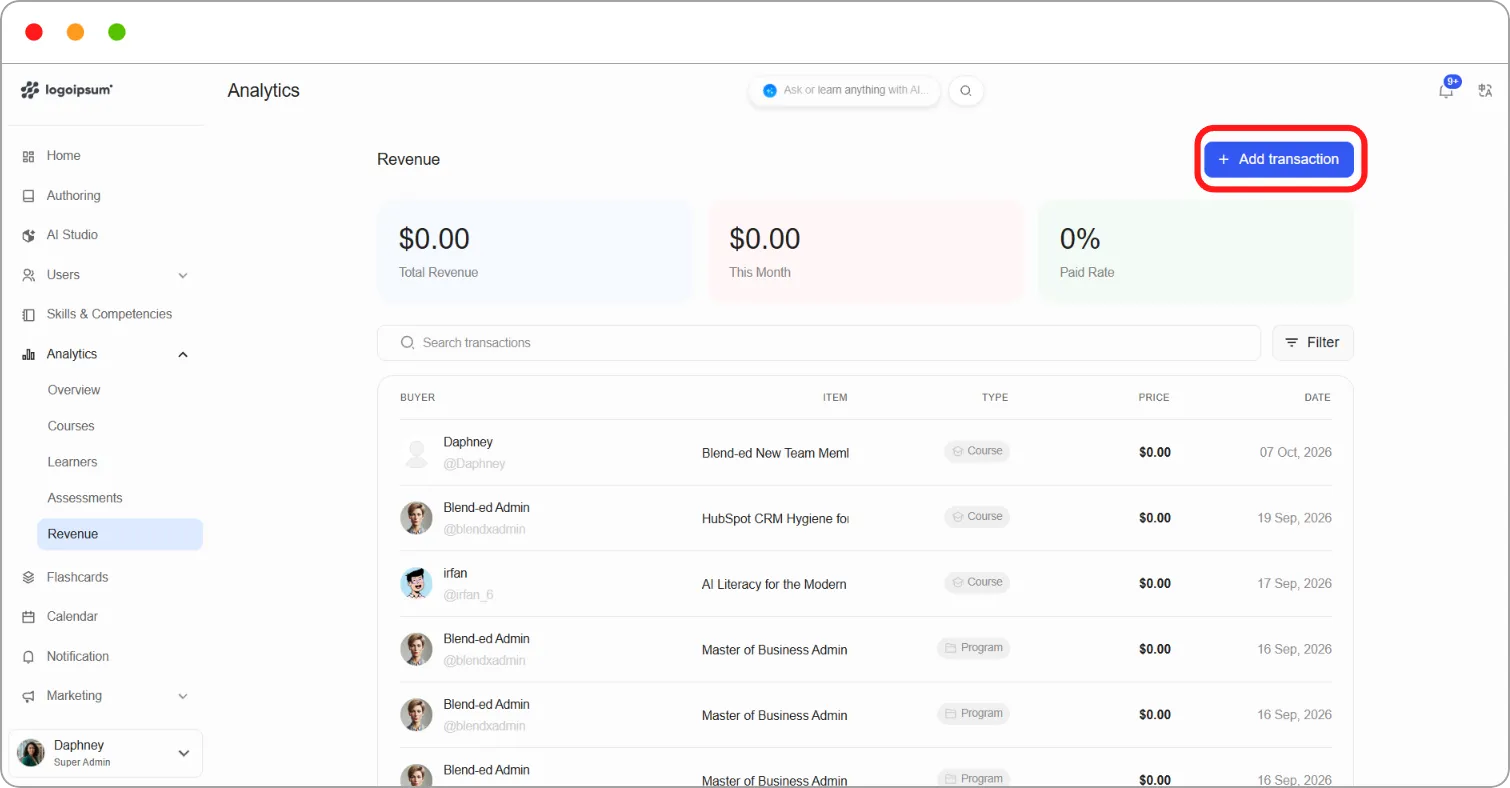Open Daphney Super Admin account dropdown
The image size is (1510, 788).
click(x=106, y=753)
